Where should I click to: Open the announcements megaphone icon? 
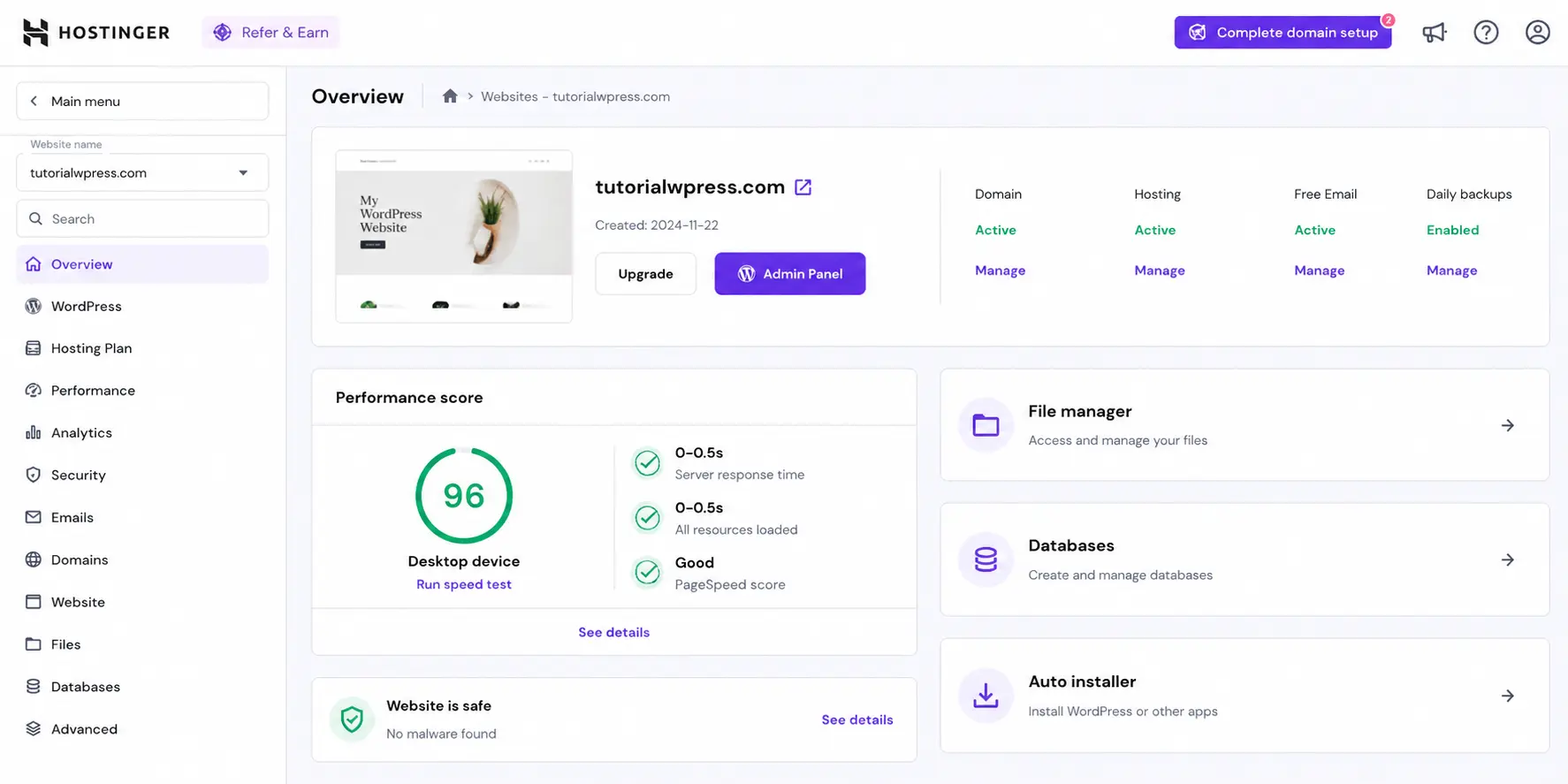(x=1434, y=33)
